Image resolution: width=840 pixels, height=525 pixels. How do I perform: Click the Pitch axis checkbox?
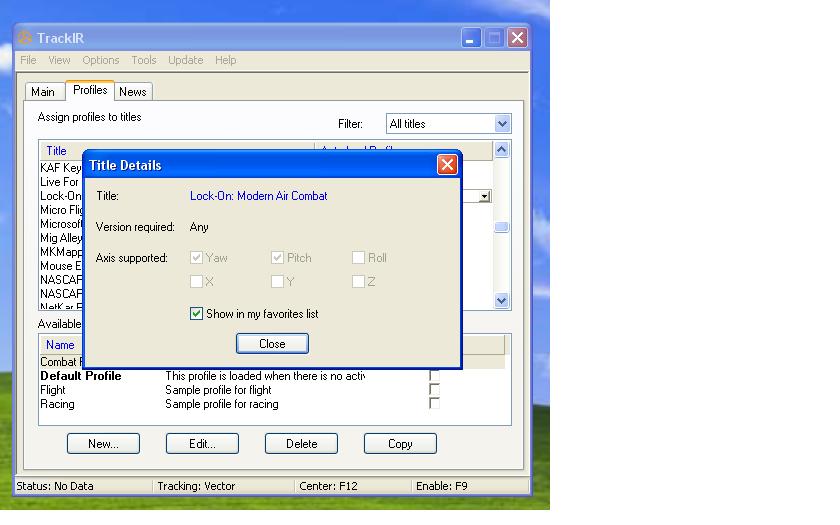click(277, 258)
